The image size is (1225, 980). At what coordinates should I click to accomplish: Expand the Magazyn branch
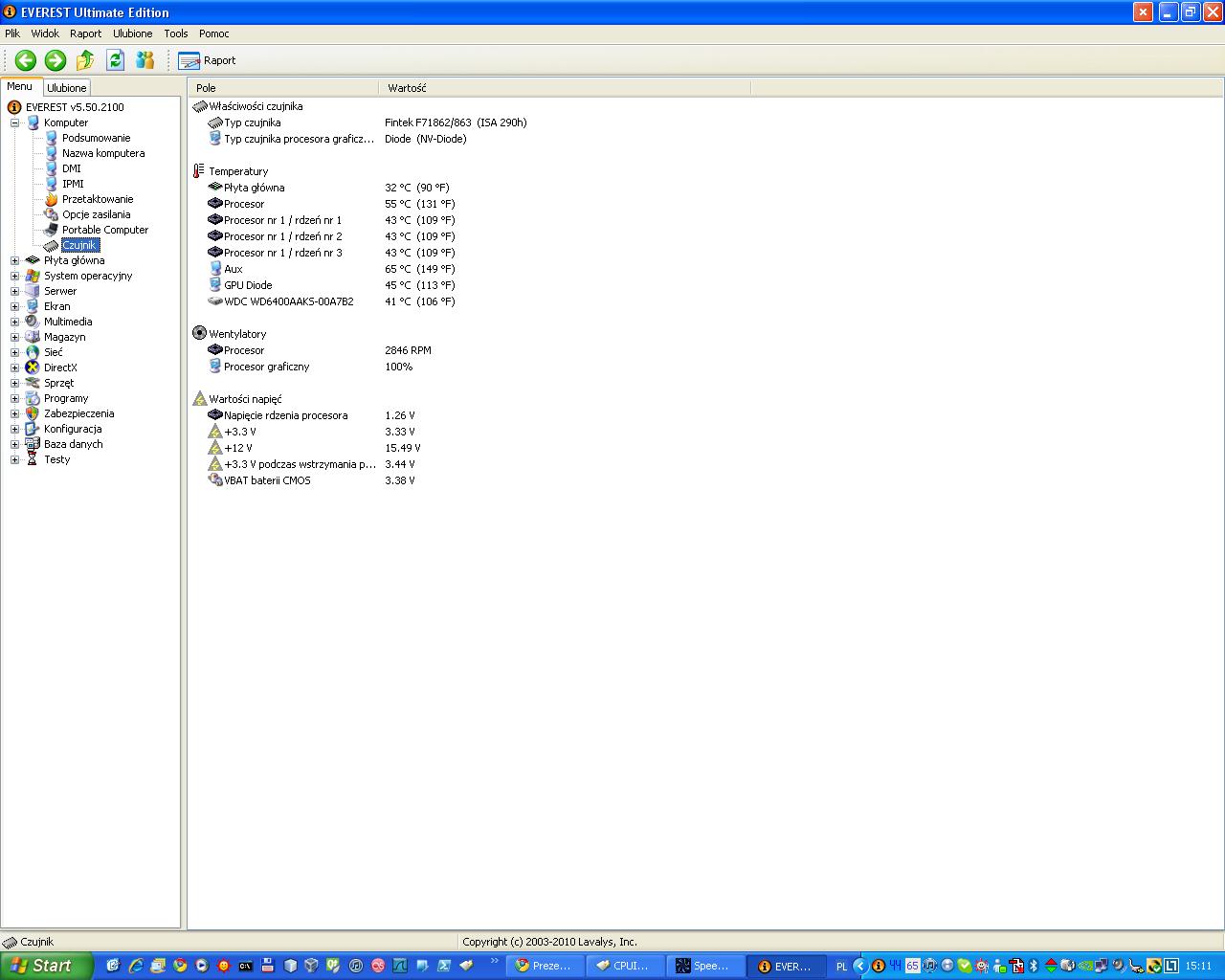tap(14, 337)
